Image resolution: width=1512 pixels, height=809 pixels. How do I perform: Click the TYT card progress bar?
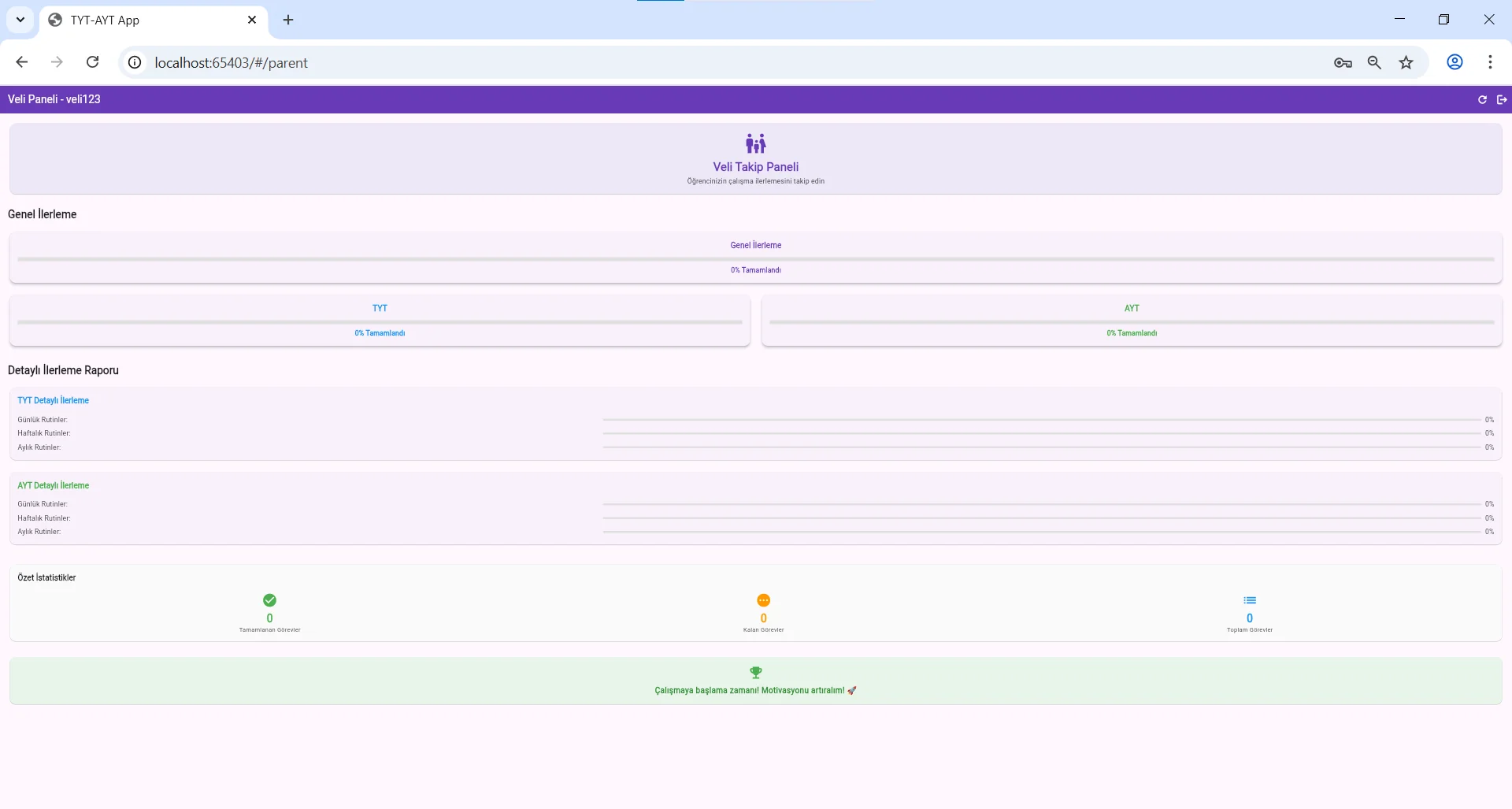380,321
